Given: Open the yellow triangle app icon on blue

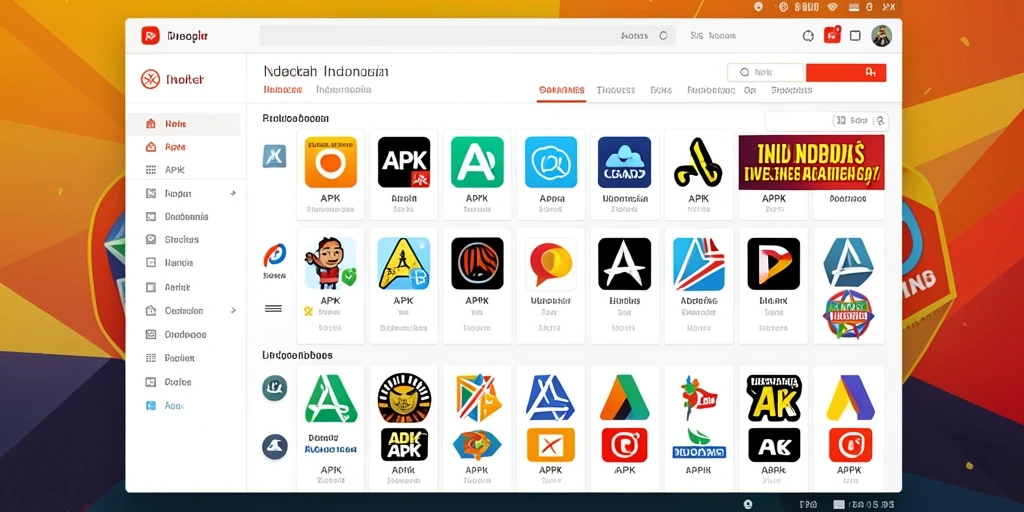Looking at the screenshot, I should coord(404,263).
